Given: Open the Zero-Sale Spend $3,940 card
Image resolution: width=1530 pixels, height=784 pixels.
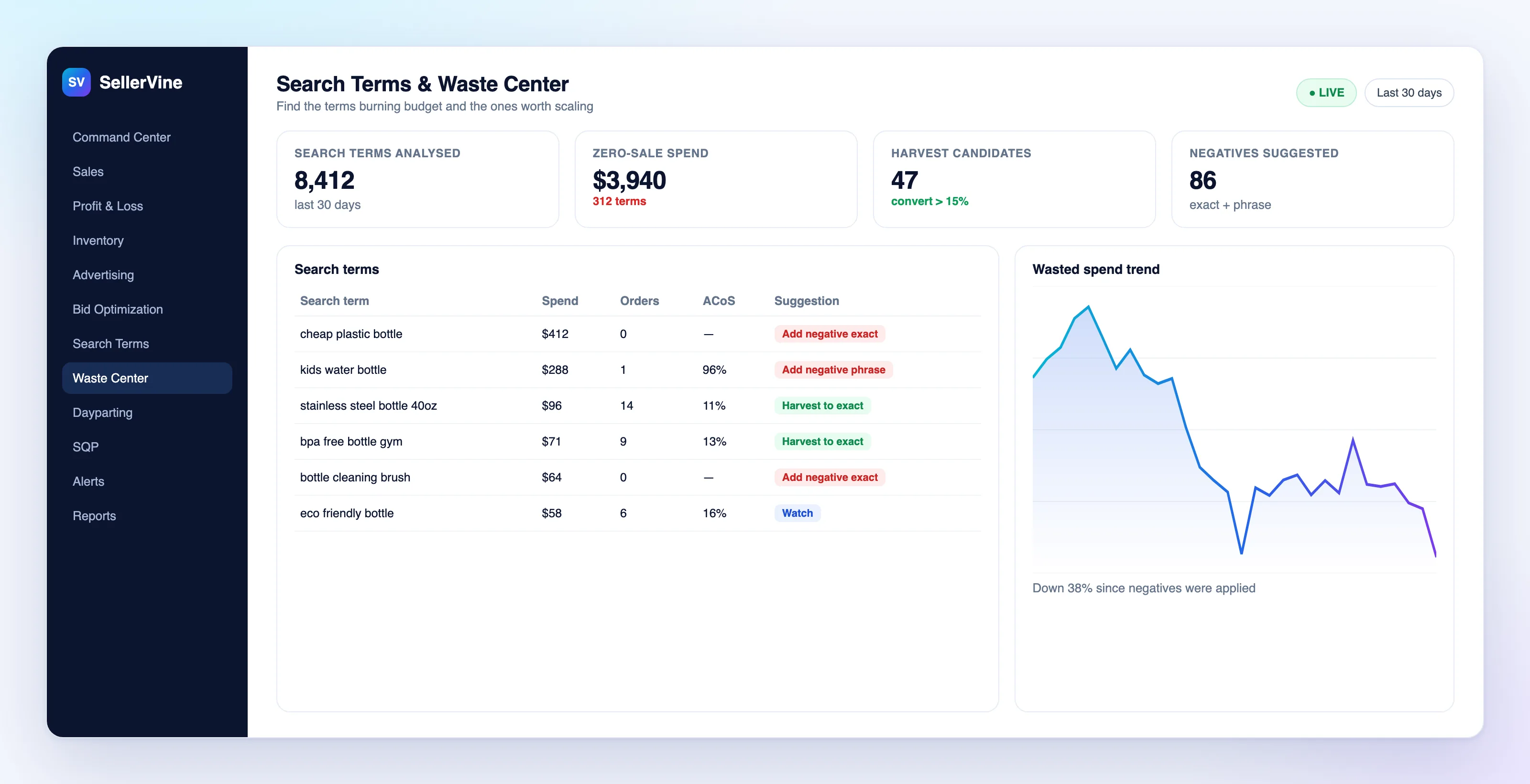Looking at the screenshot, I should coord(716,179).
